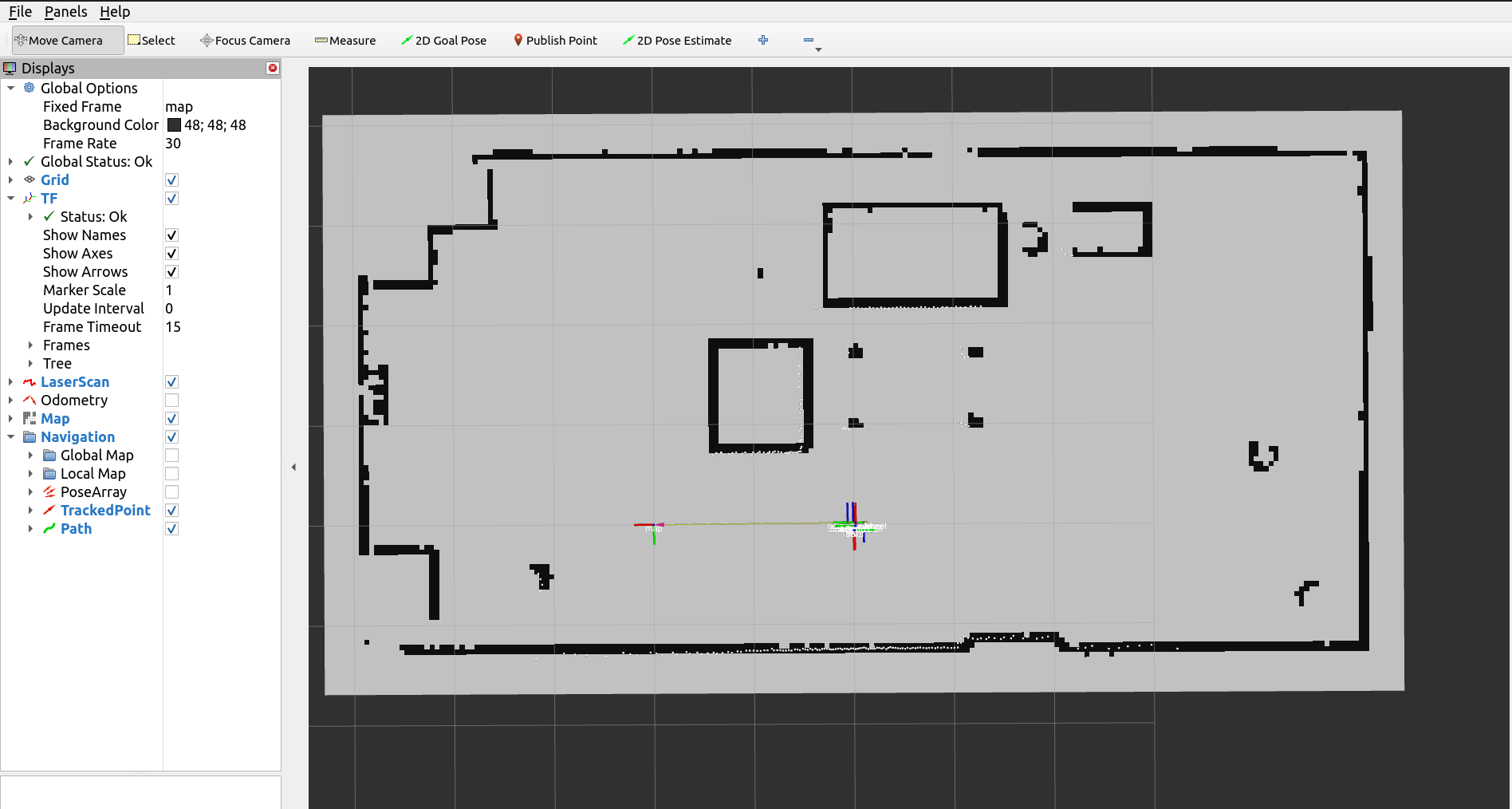Viewport: 1512px width, 809px height.
Task: Collapse the Navigation display group
Action: [10, 436]
